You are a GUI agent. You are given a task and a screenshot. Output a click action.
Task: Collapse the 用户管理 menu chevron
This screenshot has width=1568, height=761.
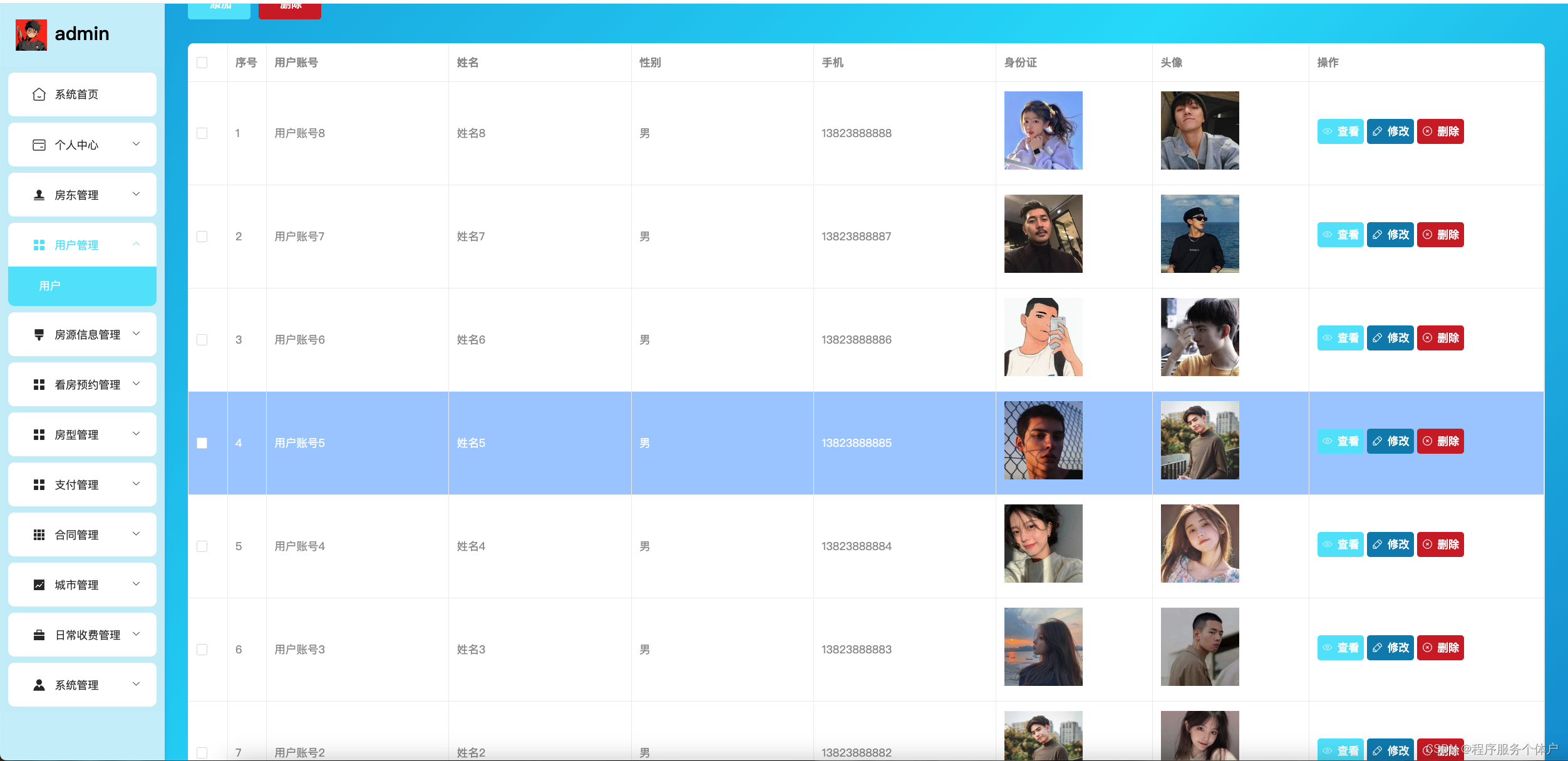tap(137, 244)
